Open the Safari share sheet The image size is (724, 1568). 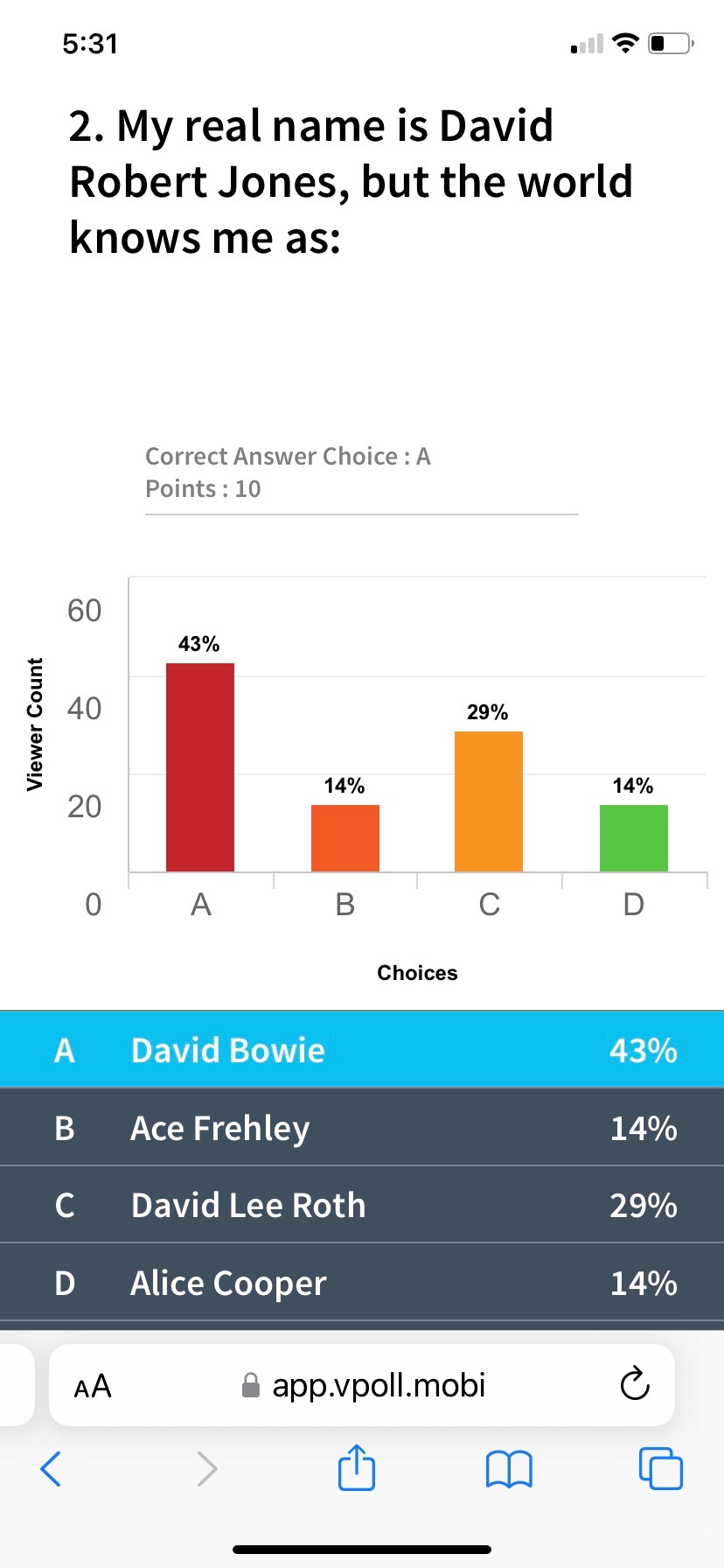(x=356, y=1467)
